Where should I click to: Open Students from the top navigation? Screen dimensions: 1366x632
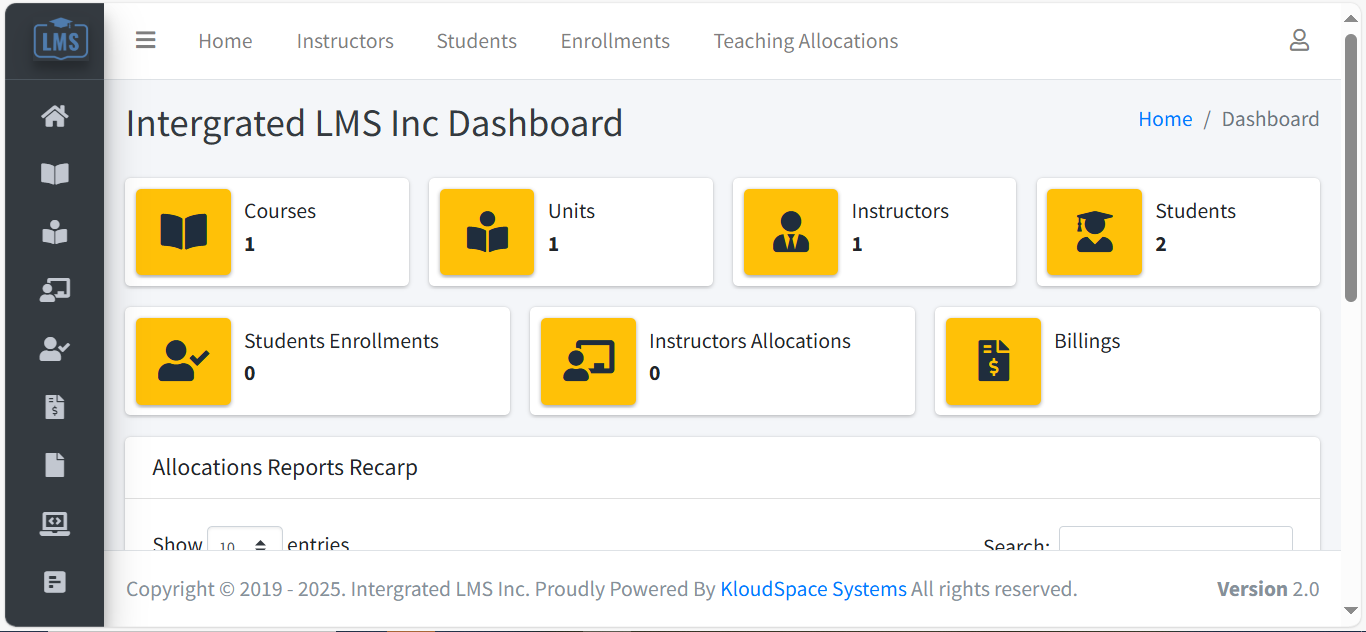point(476,41)
